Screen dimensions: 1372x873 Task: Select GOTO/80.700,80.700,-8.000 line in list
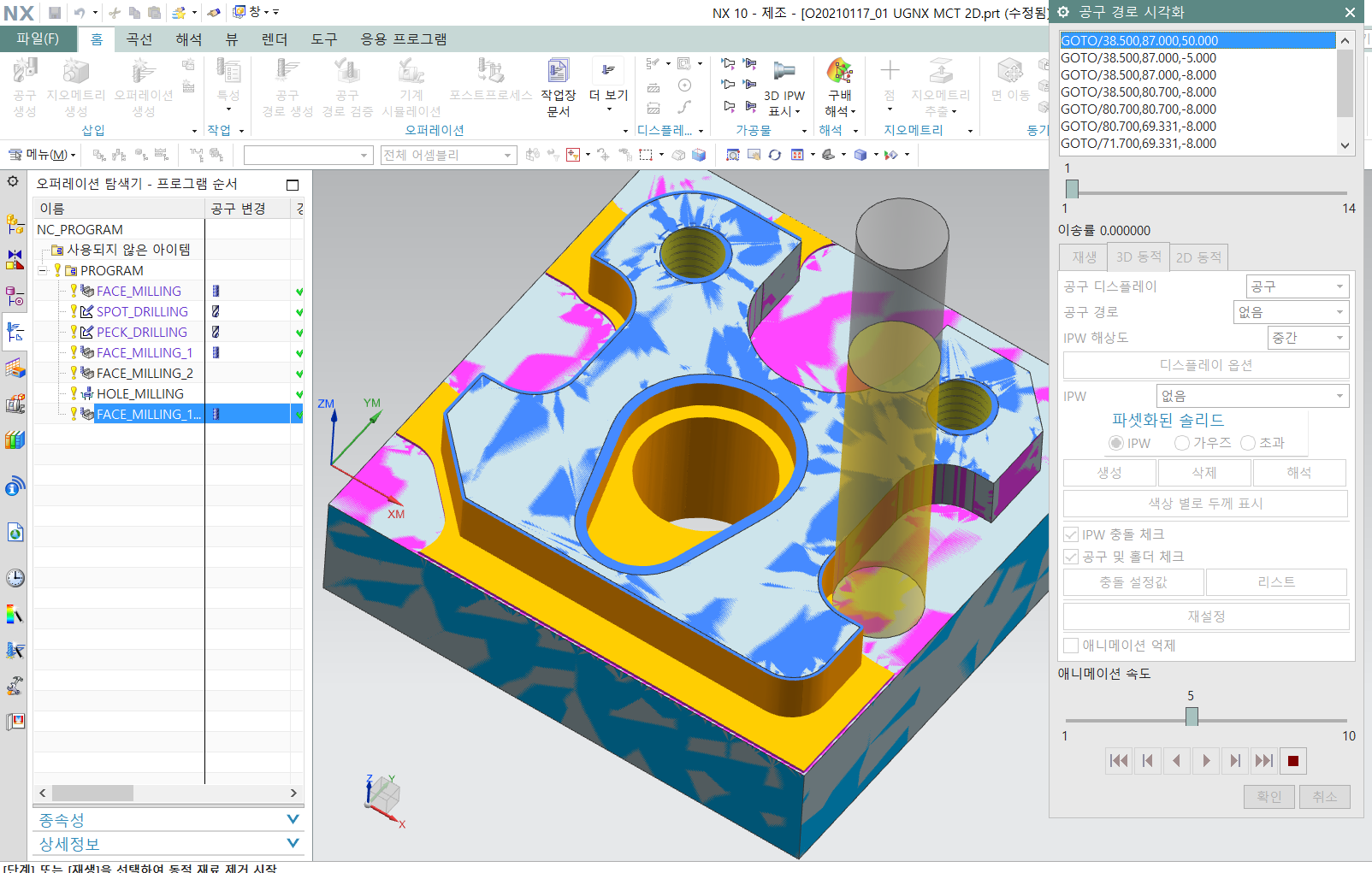1138,109
